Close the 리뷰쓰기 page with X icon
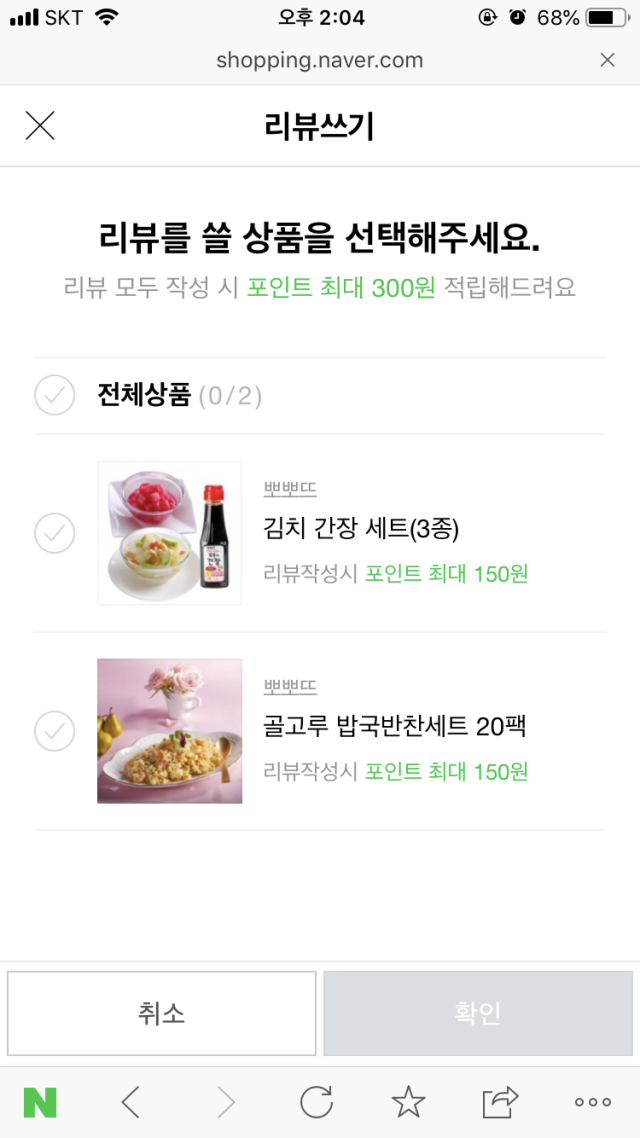Viewport: 640px width, 1138px height. coord(40,126)
